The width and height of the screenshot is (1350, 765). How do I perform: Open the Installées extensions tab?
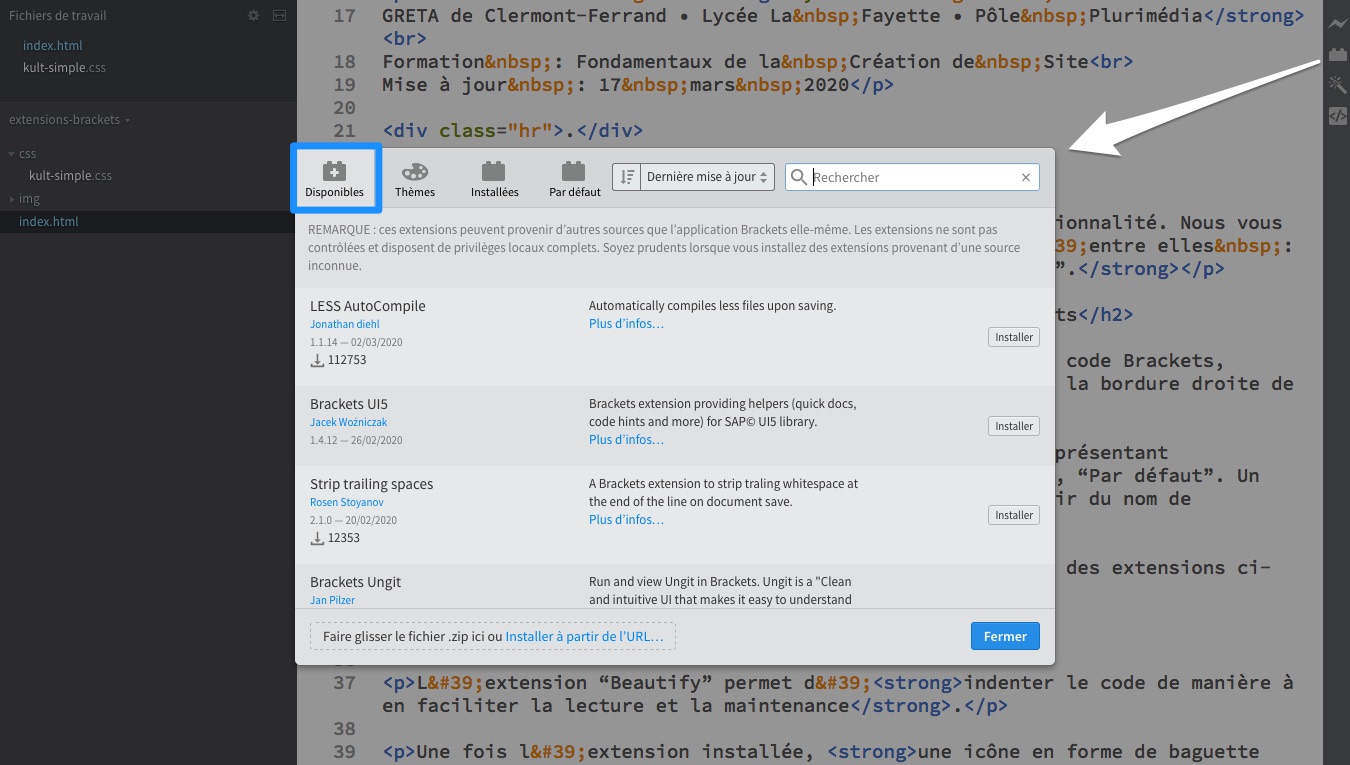[494, 179]
